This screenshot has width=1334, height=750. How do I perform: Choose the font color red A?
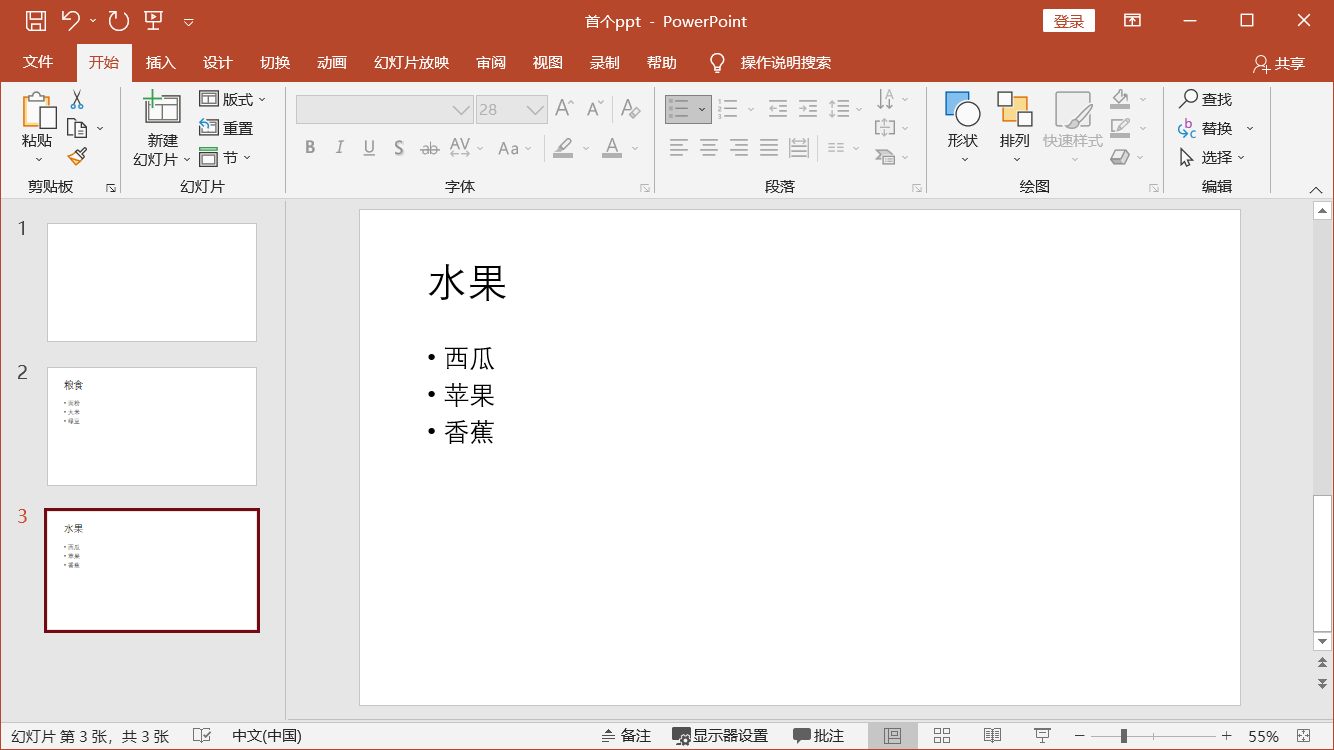click(612, 148)
